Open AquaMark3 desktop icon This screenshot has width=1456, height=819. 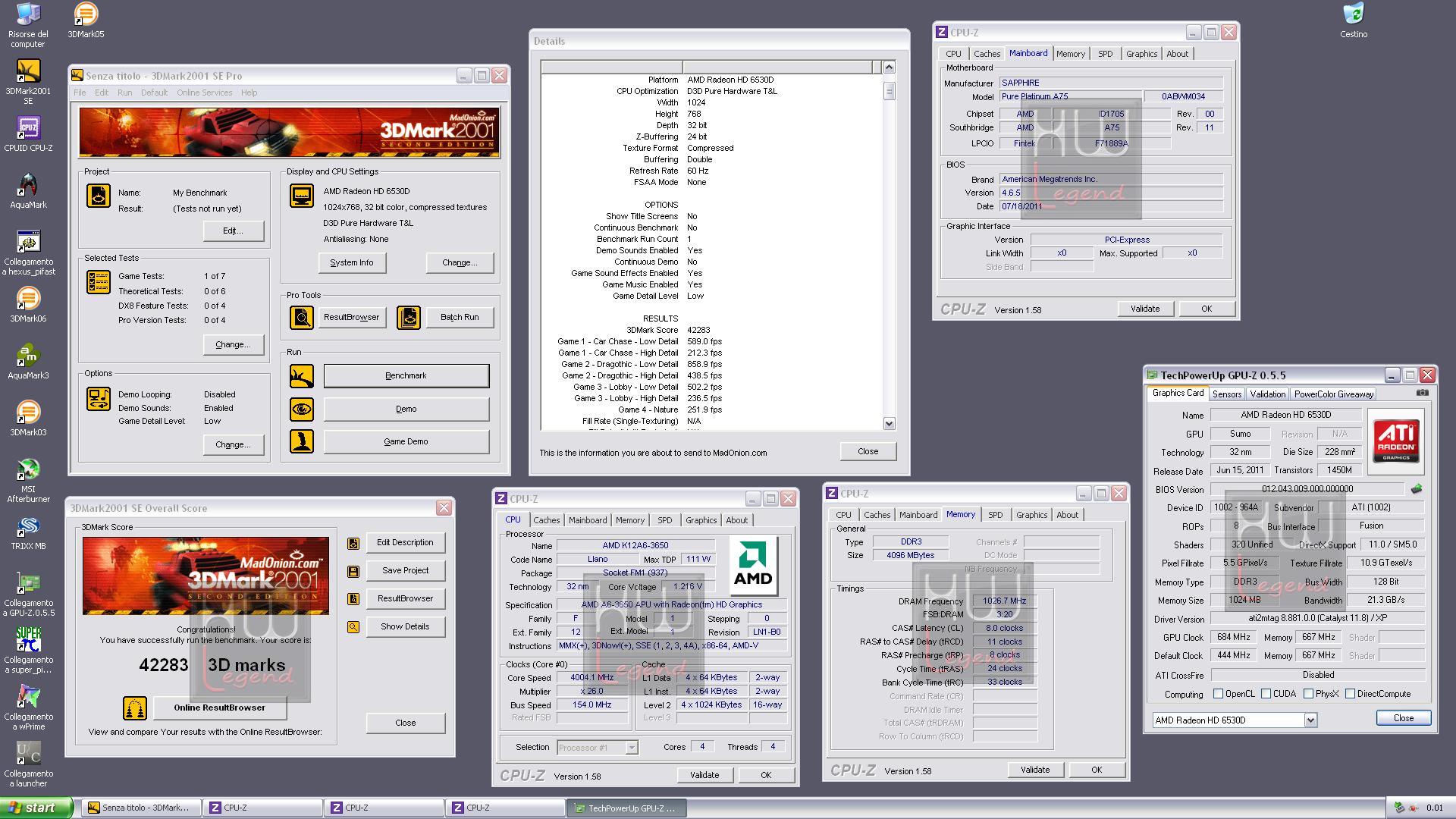28,362
